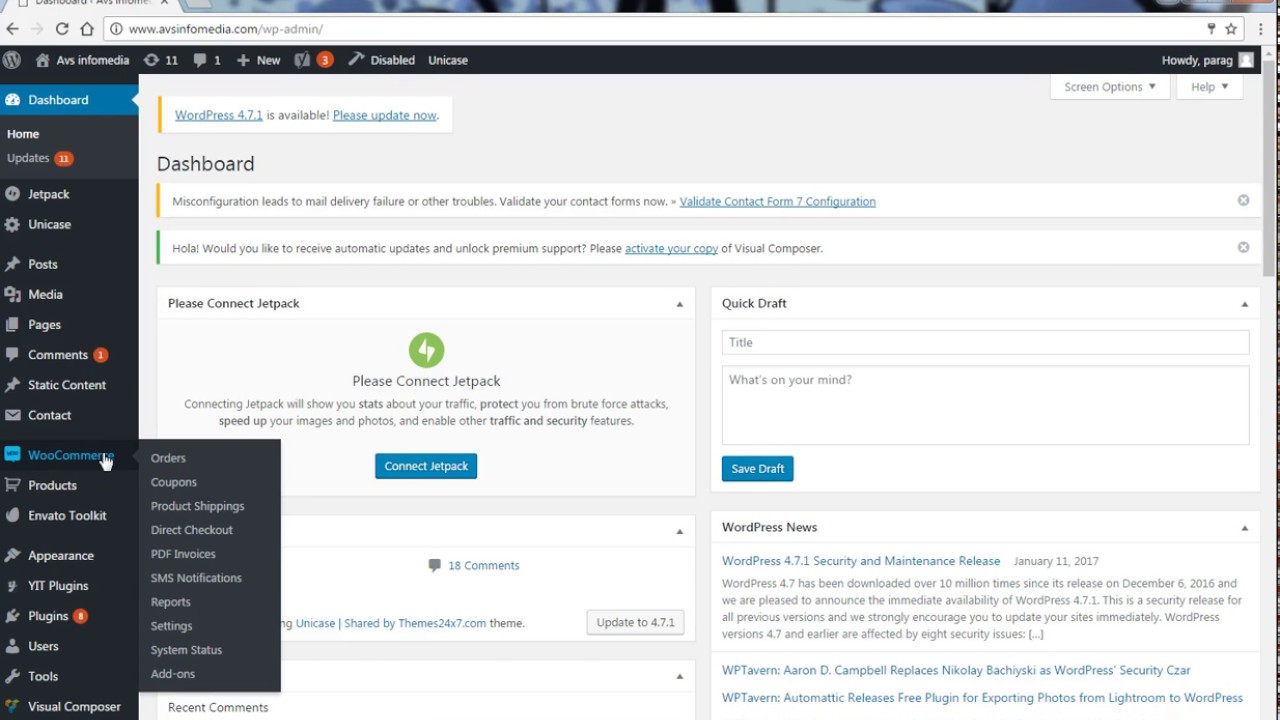Click the browser address bar URL
Screen dimensions: 1280x720
pos(226,29)
